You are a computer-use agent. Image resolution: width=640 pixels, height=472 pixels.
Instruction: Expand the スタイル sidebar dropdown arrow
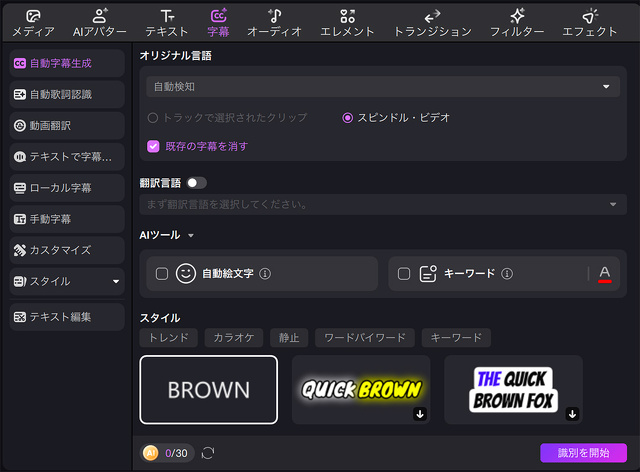coord(116,281)
